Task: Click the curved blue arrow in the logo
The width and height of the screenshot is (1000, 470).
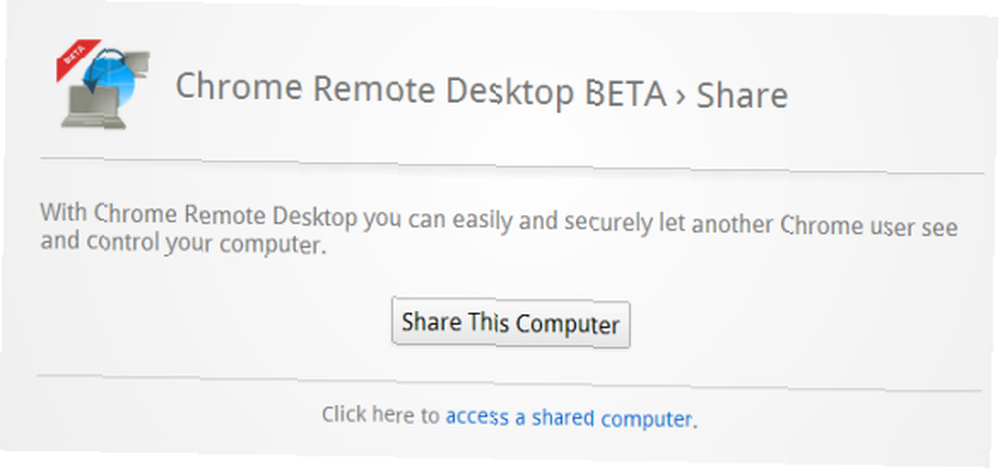Action: pyautogui.click(x=103, y=71)
